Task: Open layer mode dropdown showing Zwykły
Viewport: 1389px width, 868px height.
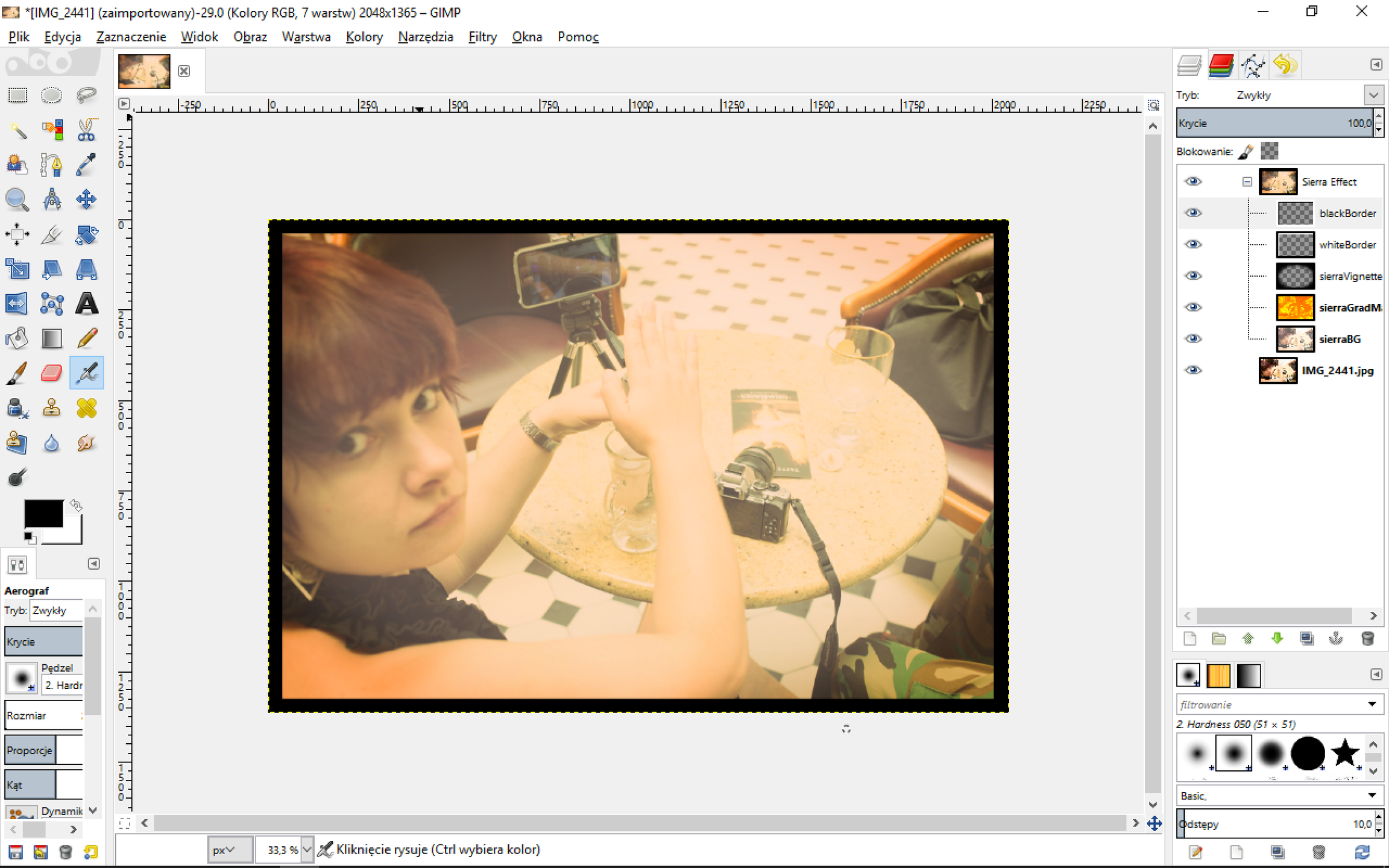Action: 1373,95
